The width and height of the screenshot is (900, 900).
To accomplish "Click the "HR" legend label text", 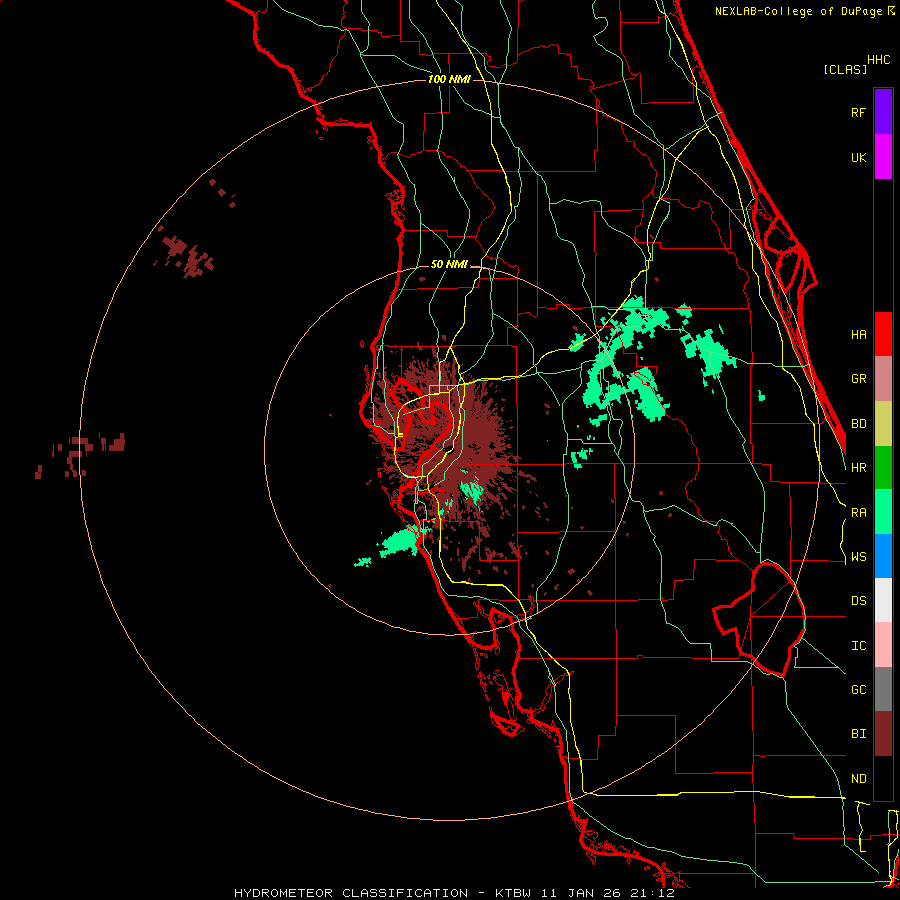I will (858, 468).
